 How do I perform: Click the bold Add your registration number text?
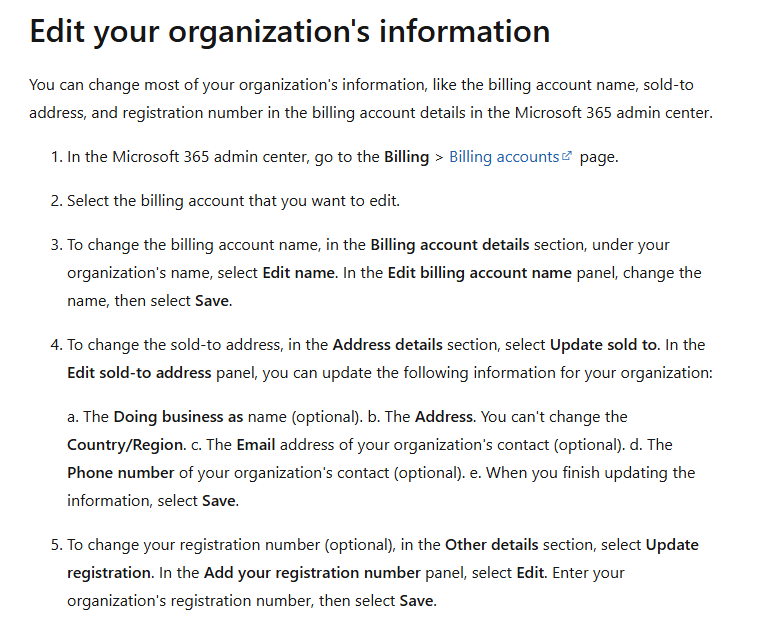click(312, 573)
